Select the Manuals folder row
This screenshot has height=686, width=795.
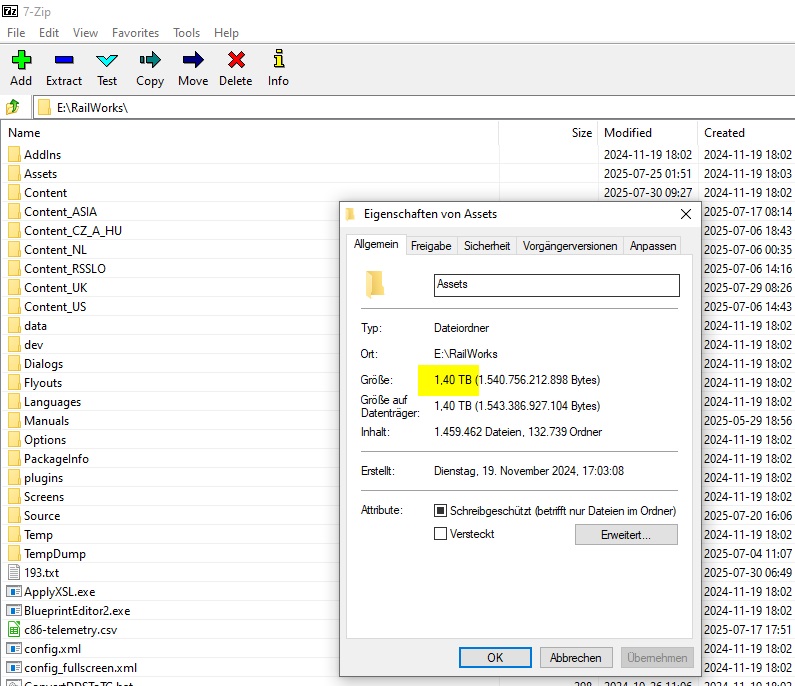(x=172, y=421)
